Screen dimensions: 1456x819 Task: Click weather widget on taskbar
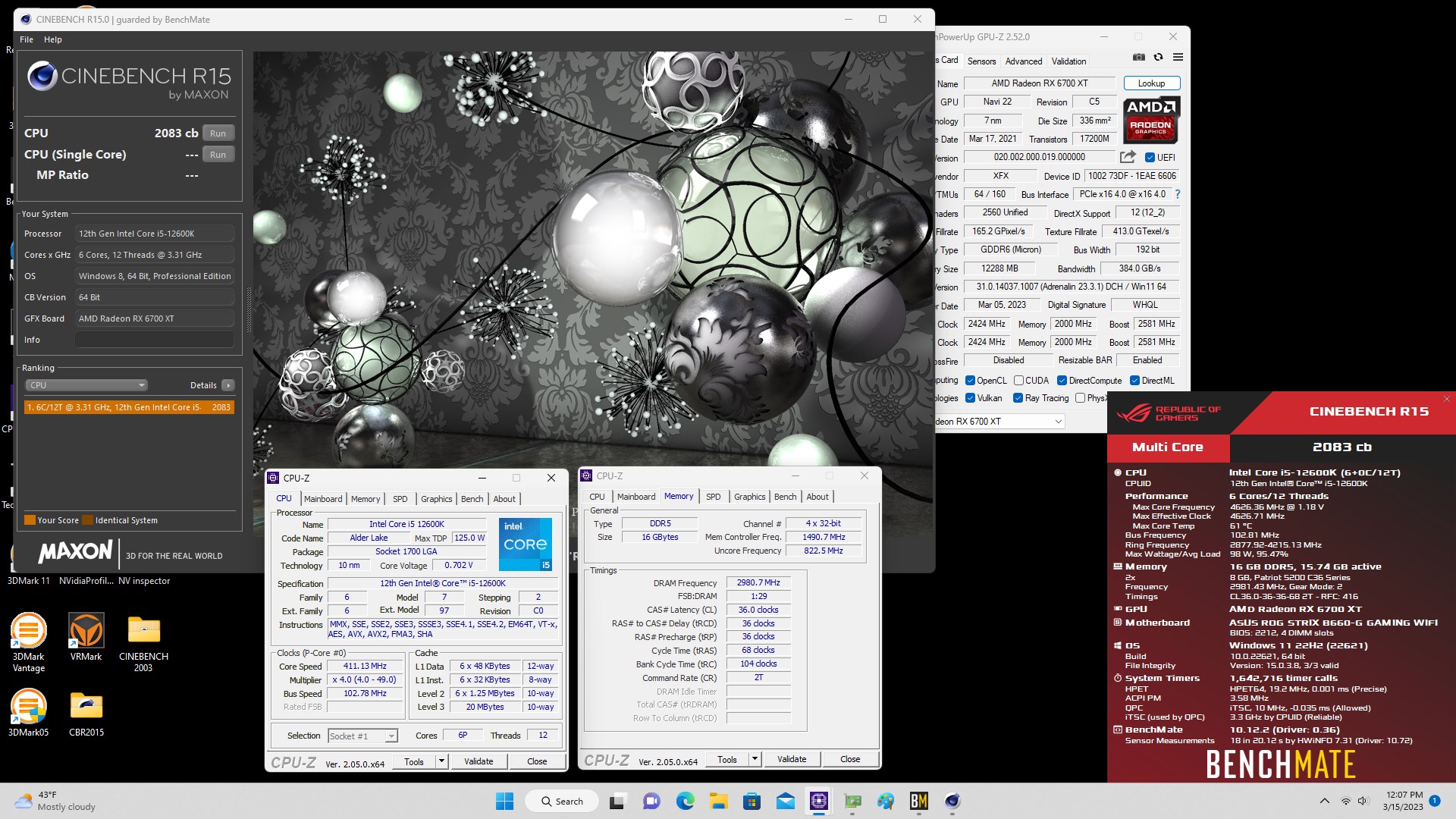click(x=55, y=801)
